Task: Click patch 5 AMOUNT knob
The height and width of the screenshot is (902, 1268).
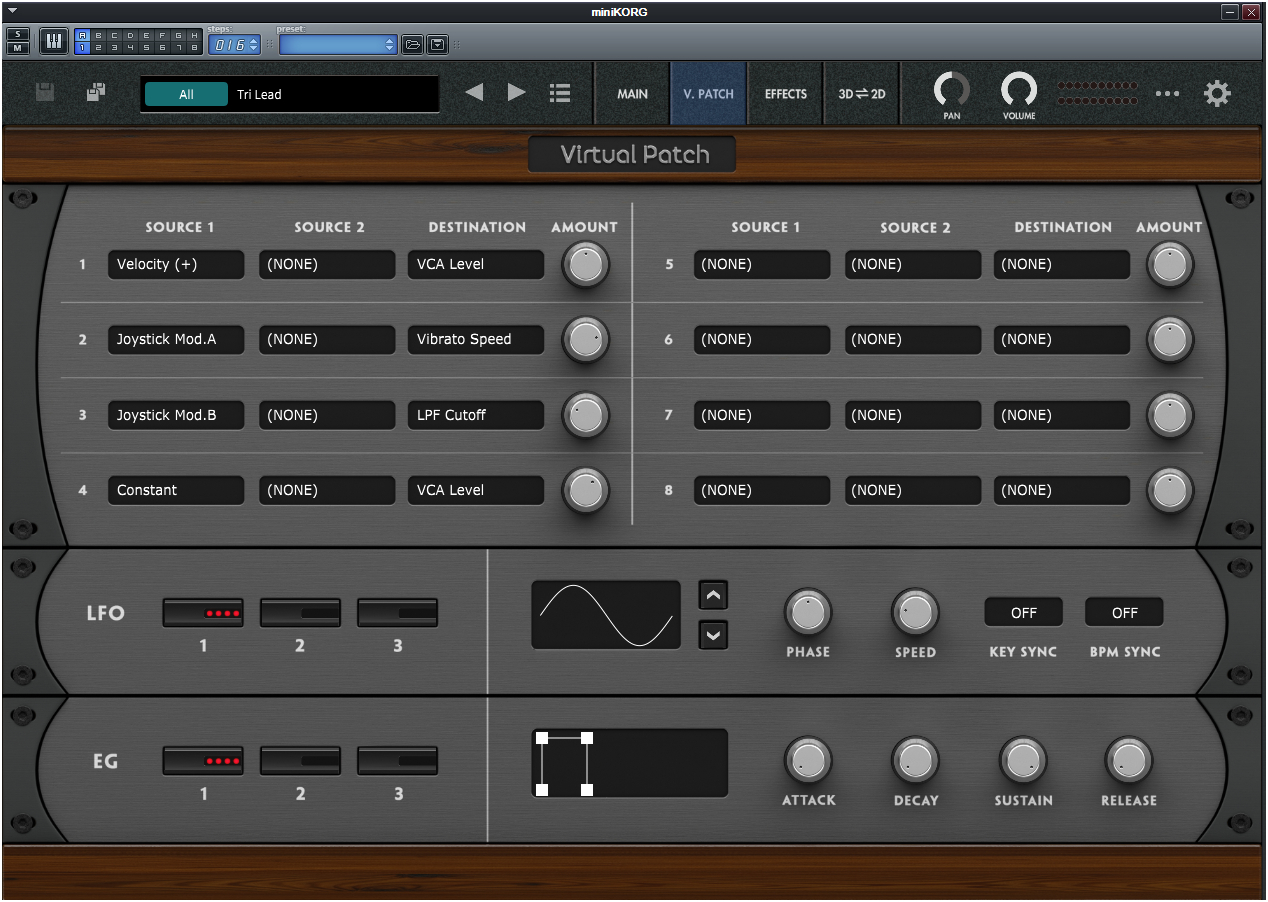Action: (1170, 265)
